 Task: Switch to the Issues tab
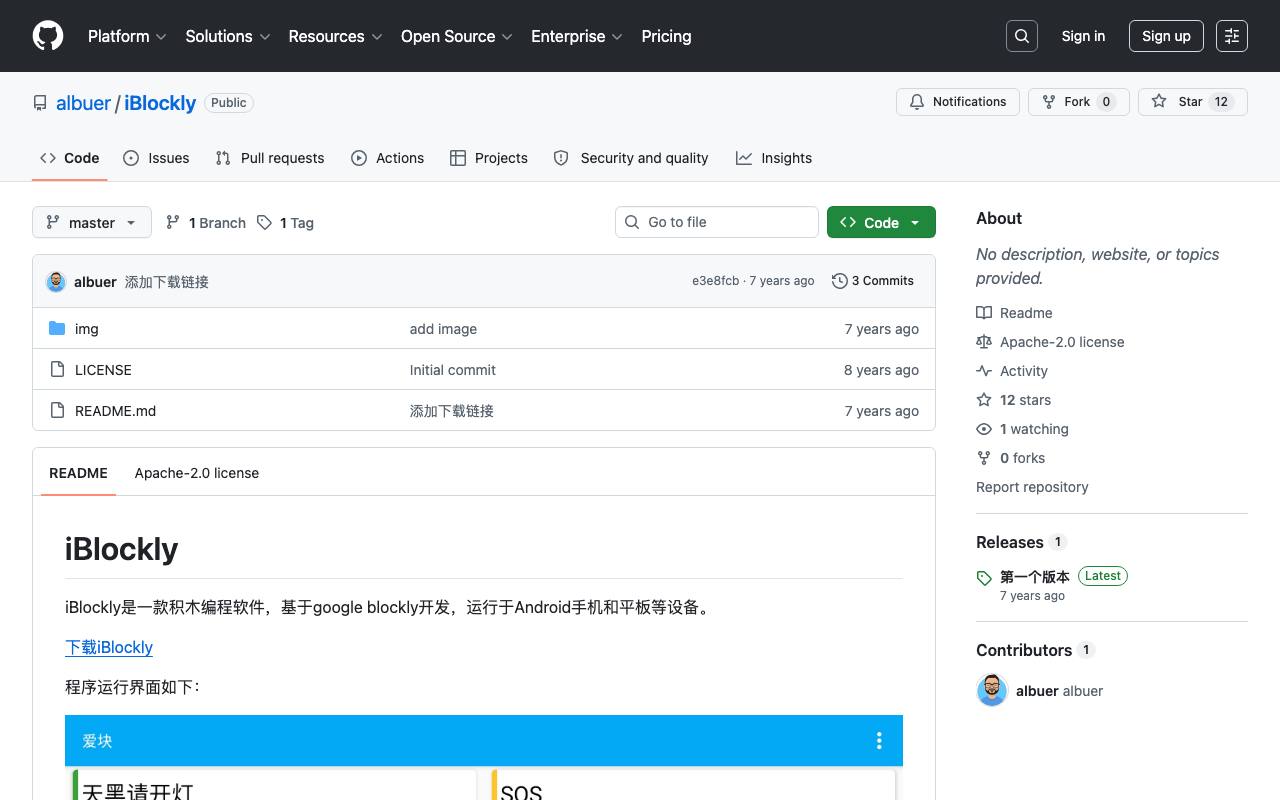[156, 158]
